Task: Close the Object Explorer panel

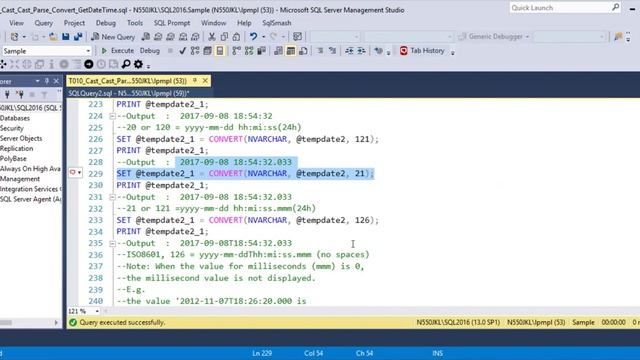Action: coord(56,81)
